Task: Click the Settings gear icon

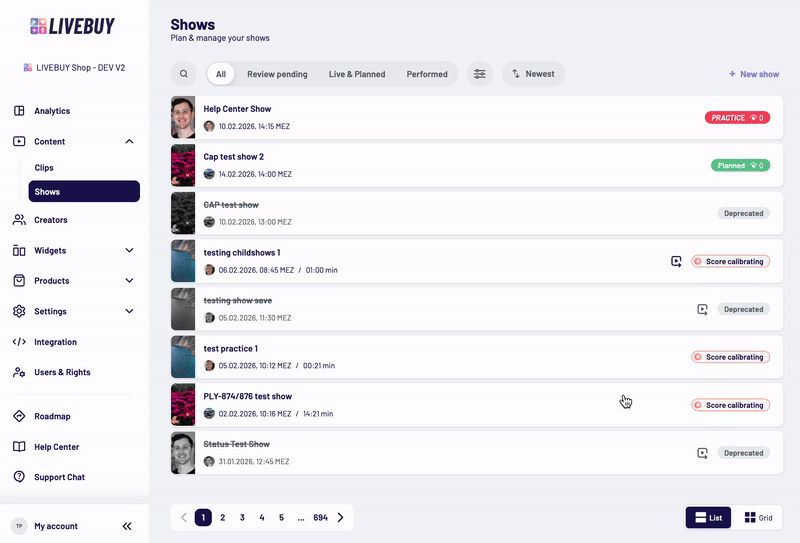Action: 19,311
